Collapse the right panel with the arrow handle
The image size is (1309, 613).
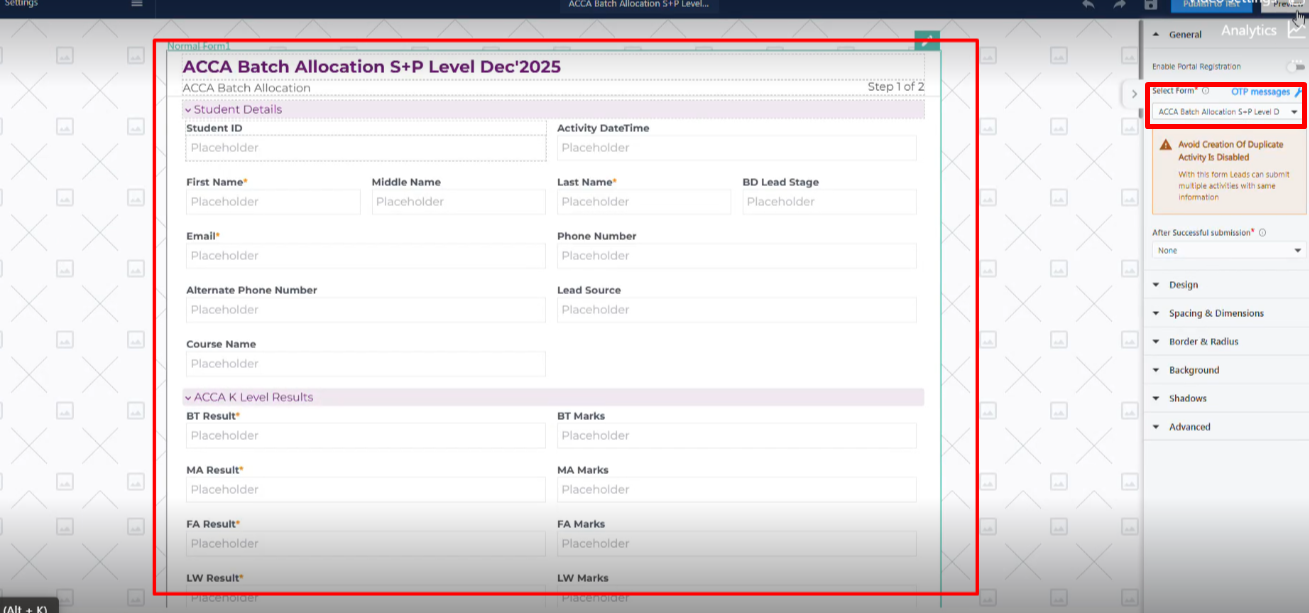(1133, 94)
